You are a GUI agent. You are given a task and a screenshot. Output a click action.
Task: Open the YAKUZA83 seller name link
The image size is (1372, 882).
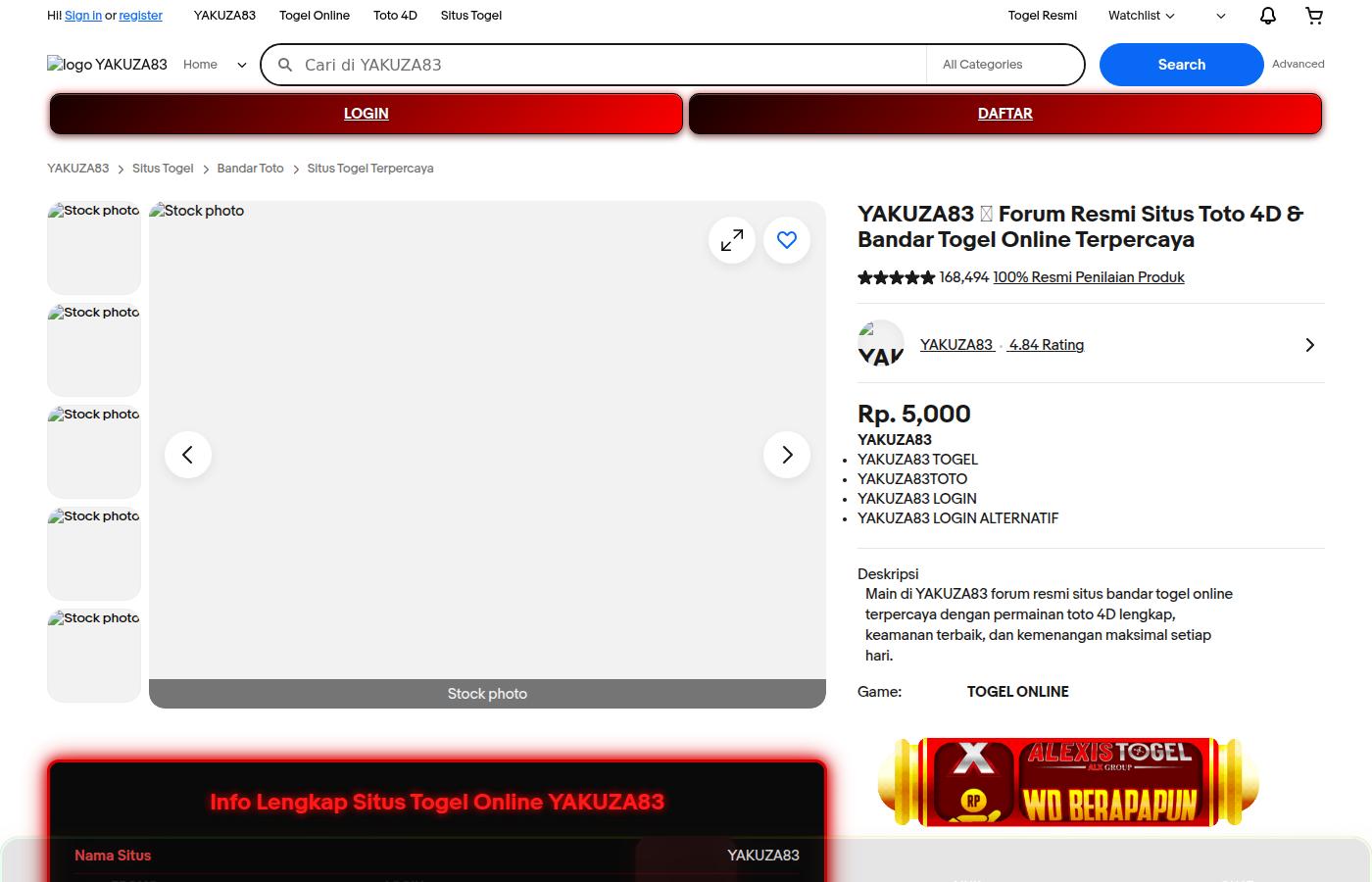pos(956,345)
